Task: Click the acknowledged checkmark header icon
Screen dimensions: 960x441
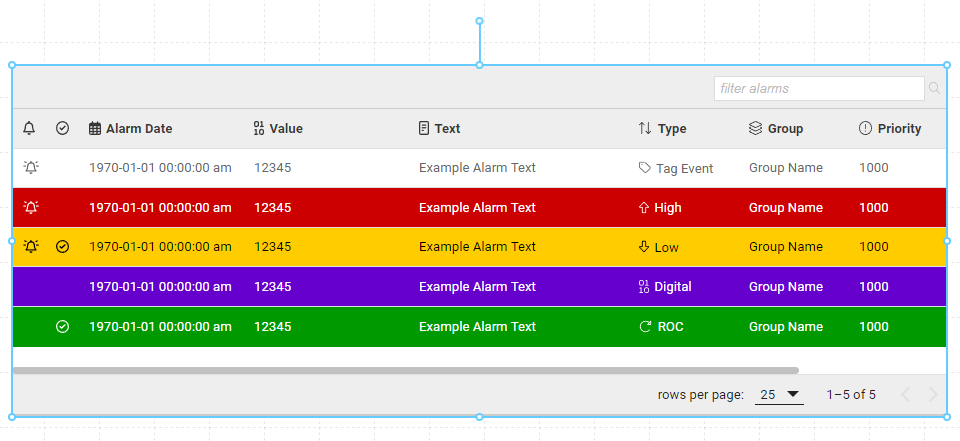Action: (x=63, y=128)
